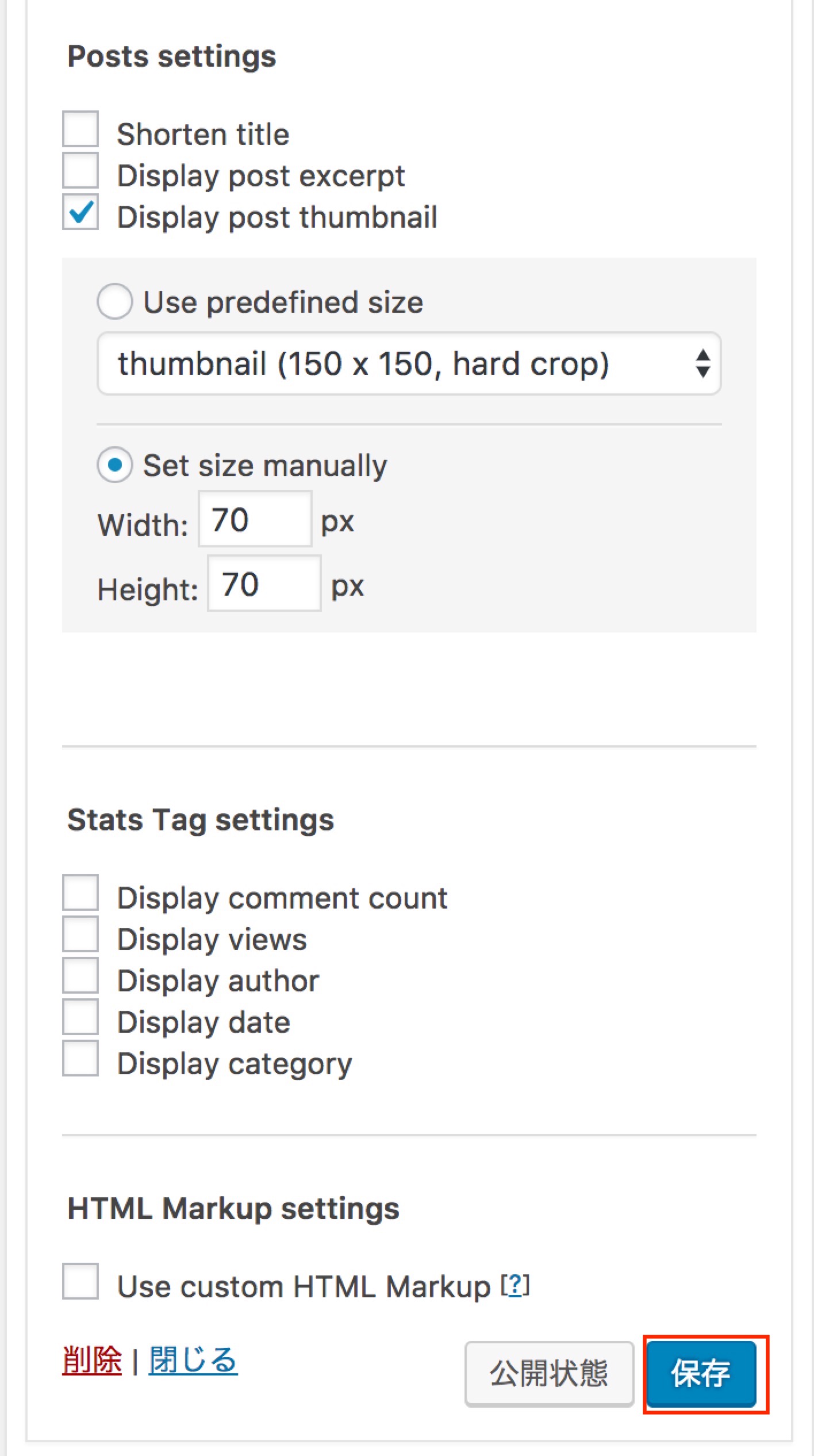The image size is (814, 1456).
Task: Click the 閉じる close link
Action: 193,1361
